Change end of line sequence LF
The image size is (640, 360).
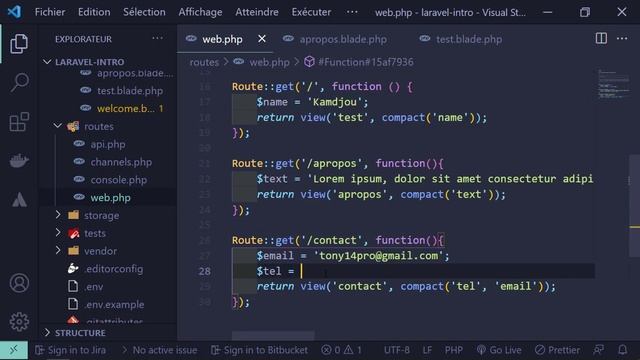427,350
